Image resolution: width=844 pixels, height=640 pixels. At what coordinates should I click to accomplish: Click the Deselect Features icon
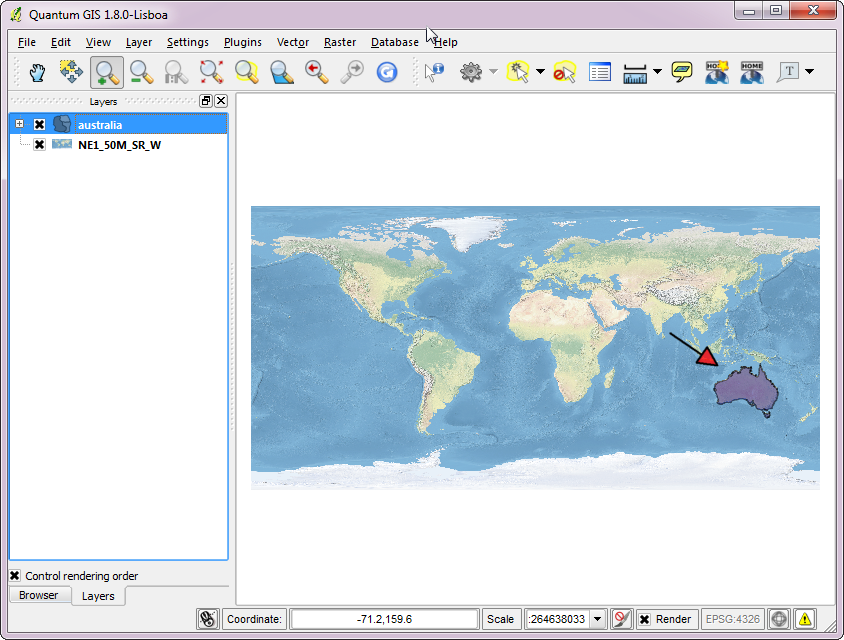click(x=564, y=72)
